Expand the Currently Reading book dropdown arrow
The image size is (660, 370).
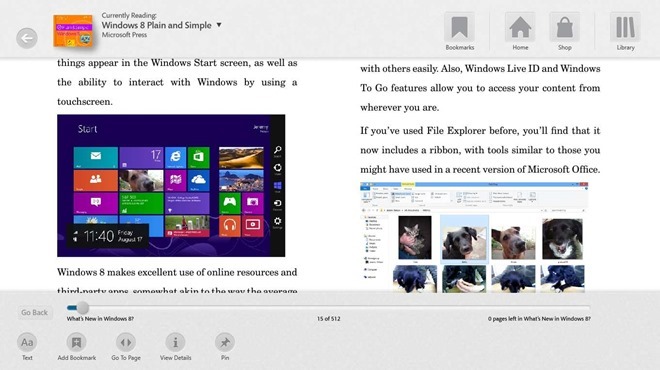click(219, 25)
